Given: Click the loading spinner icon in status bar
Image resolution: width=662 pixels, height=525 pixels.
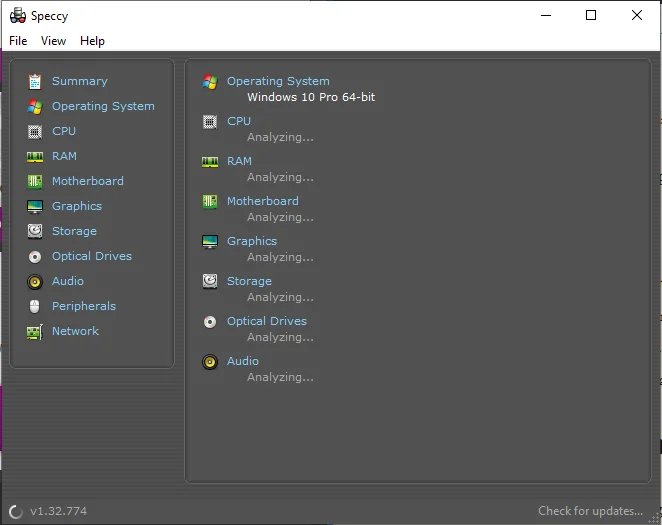Looking at the screenshot, I should coord(16,511).
